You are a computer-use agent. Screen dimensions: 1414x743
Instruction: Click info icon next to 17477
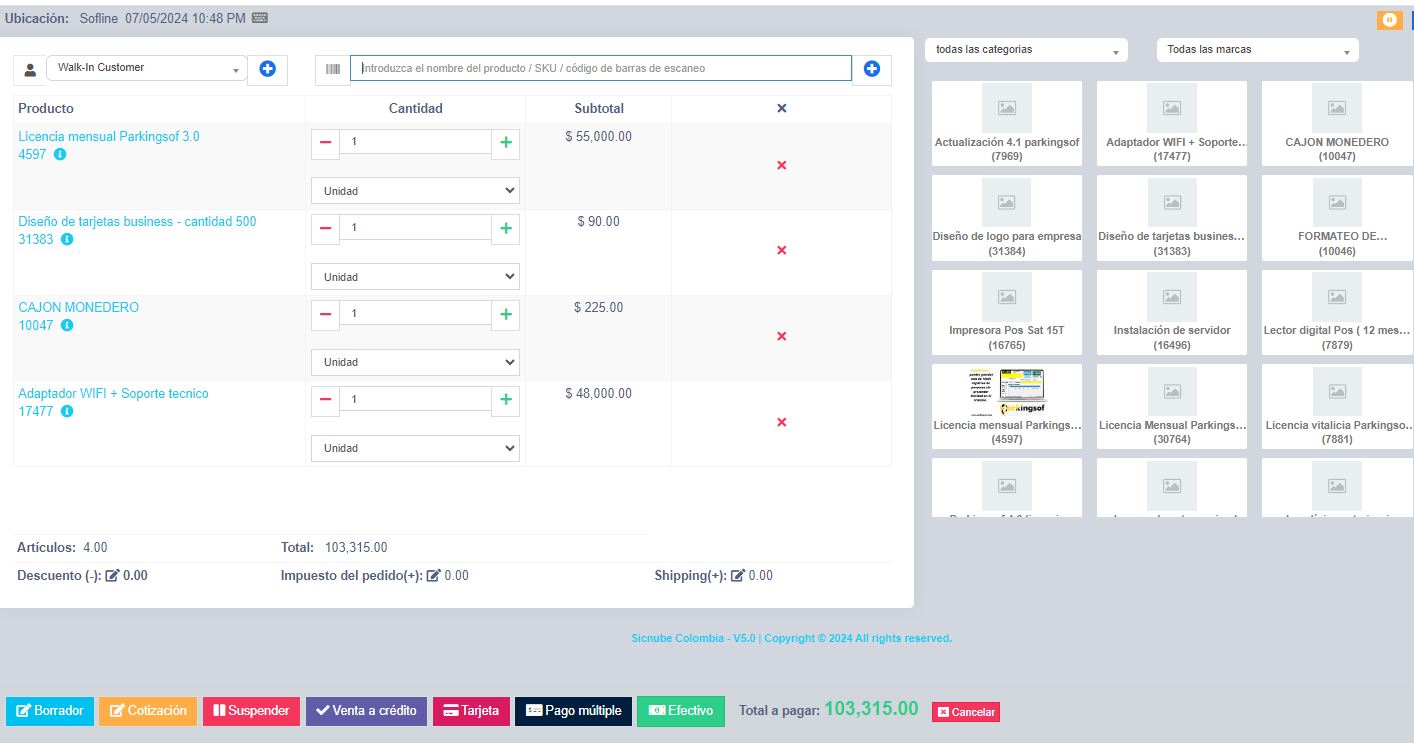[67, 412]
